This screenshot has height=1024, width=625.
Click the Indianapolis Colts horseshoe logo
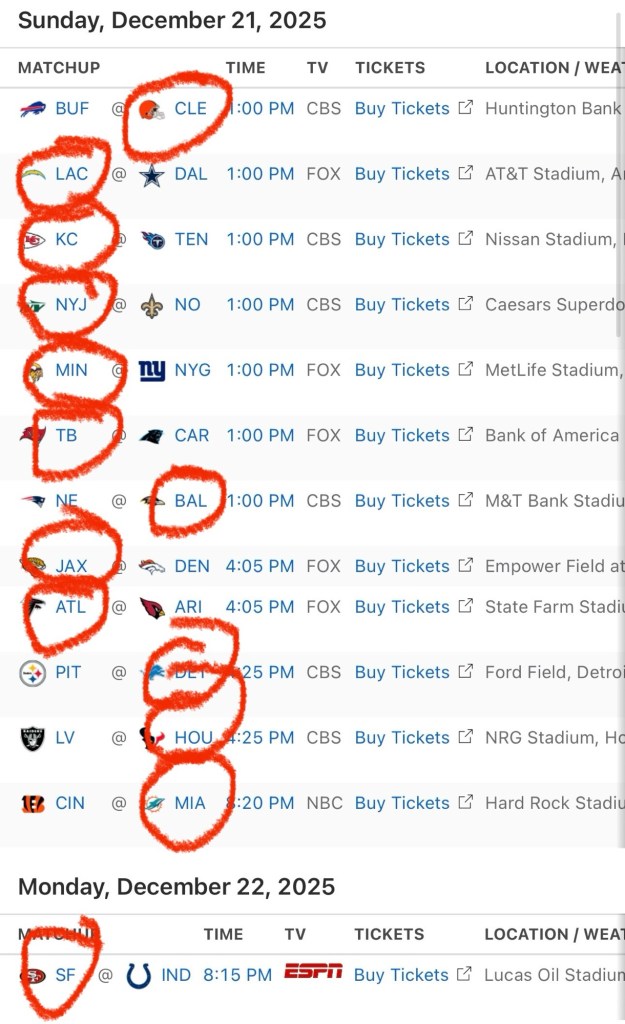[139, 975]
